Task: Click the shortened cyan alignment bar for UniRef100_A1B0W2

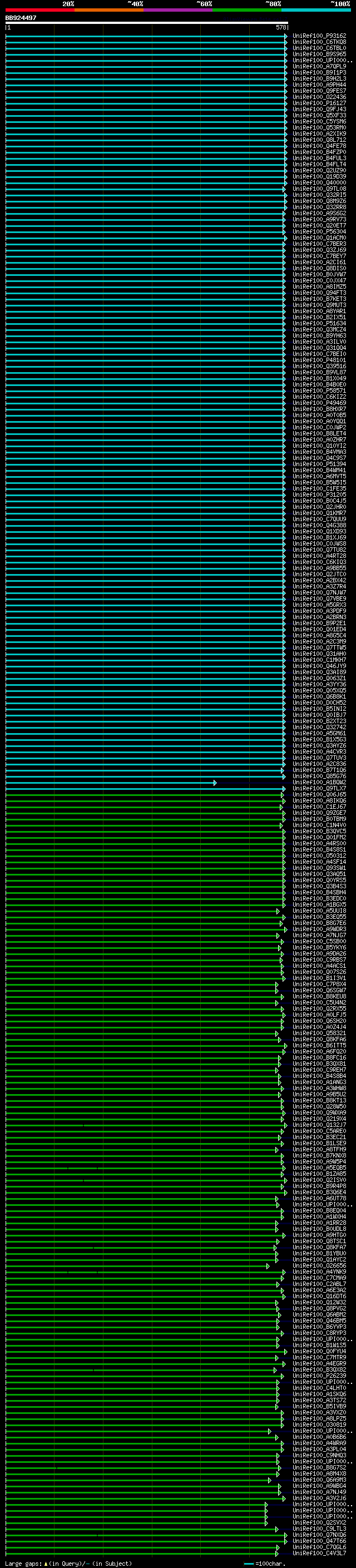Action: [x=111, y=783]
